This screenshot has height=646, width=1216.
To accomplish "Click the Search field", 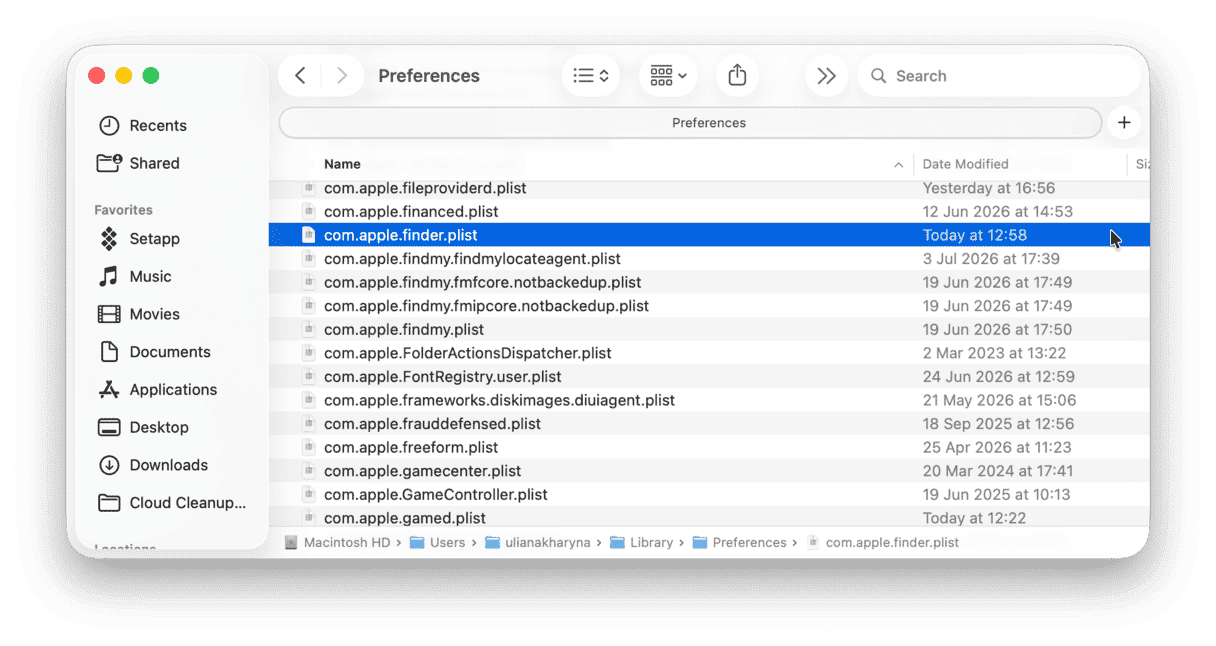I will coord(998,76).
